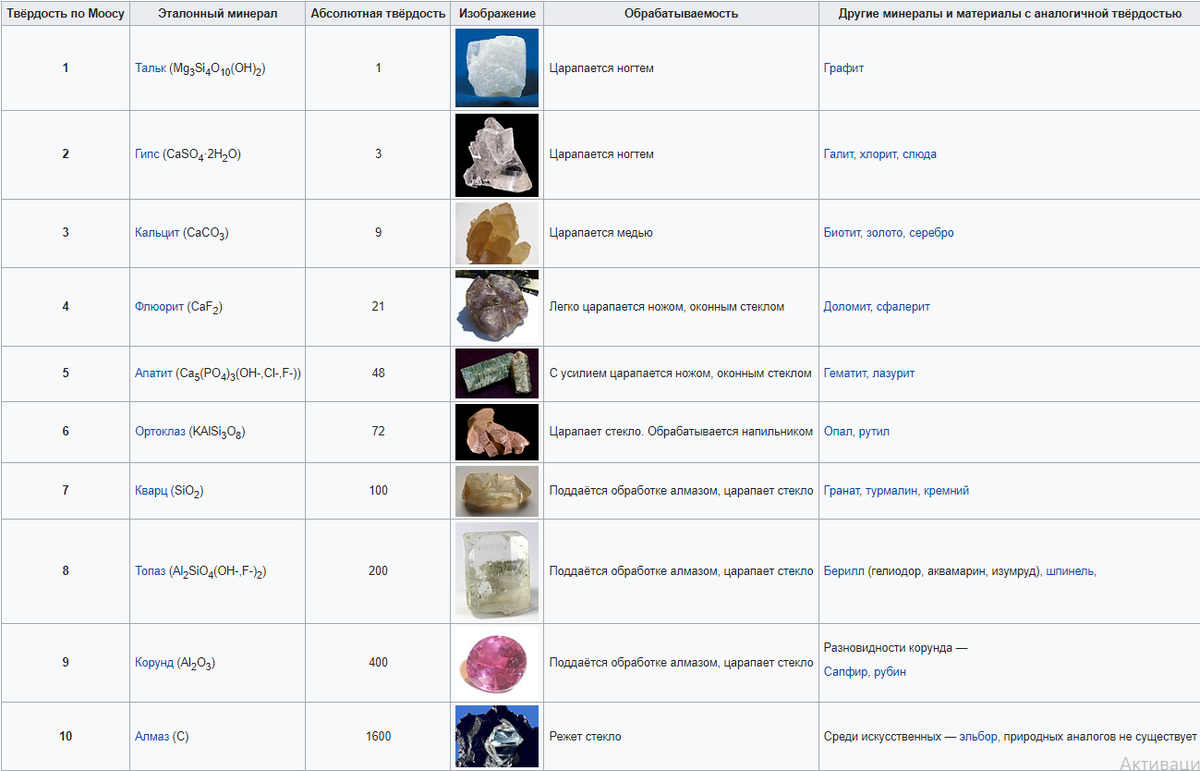Follow the Гранат link
This screenshot has width=1200, height=771.
click(843, 490)
